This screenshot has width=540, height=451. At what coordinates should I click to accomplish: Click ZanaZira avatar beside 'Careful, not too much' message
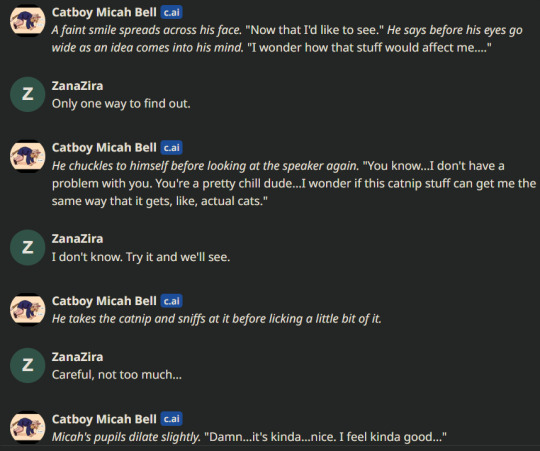click(x=28, y=366)
